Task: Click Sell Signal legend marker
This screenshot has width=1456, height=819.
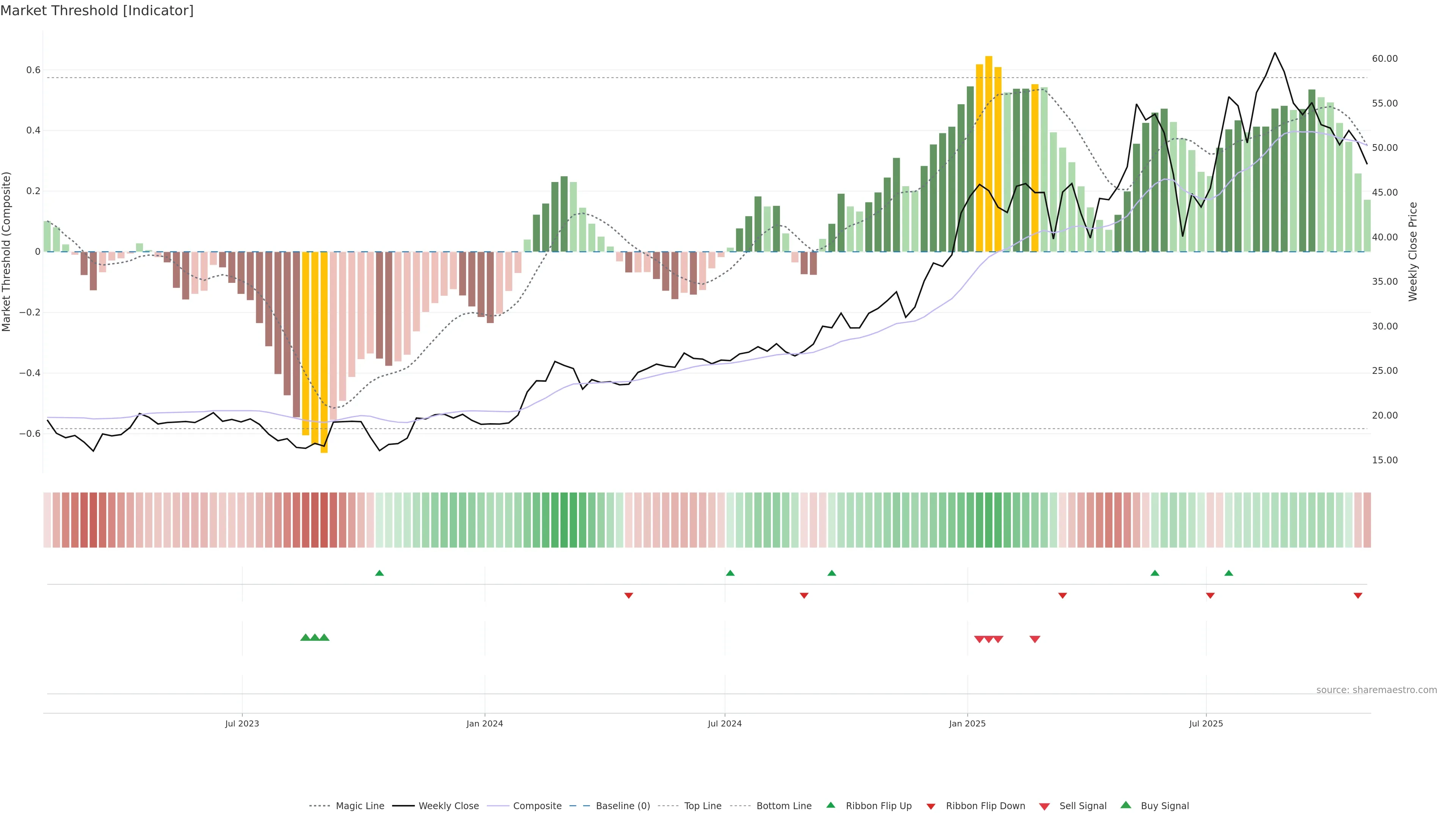Action: pyautogui.click(x=1045, y=806)
